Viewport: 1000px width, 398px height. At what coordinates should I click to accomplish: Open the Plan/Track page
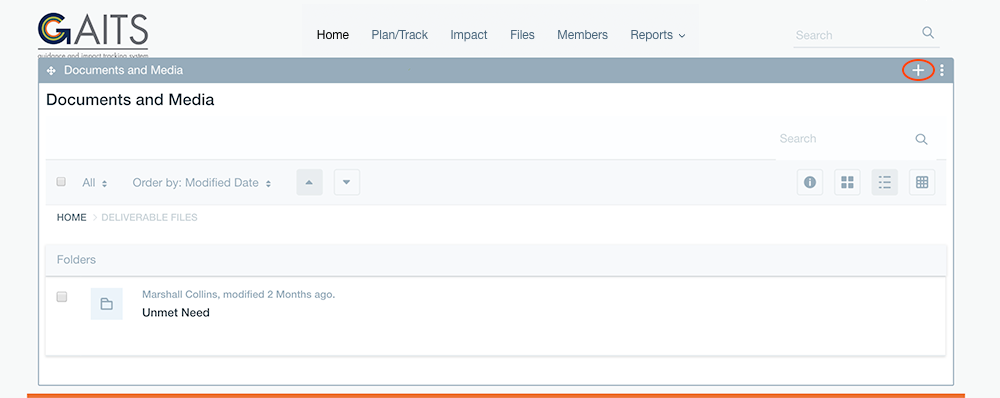(x=400, y=35)
